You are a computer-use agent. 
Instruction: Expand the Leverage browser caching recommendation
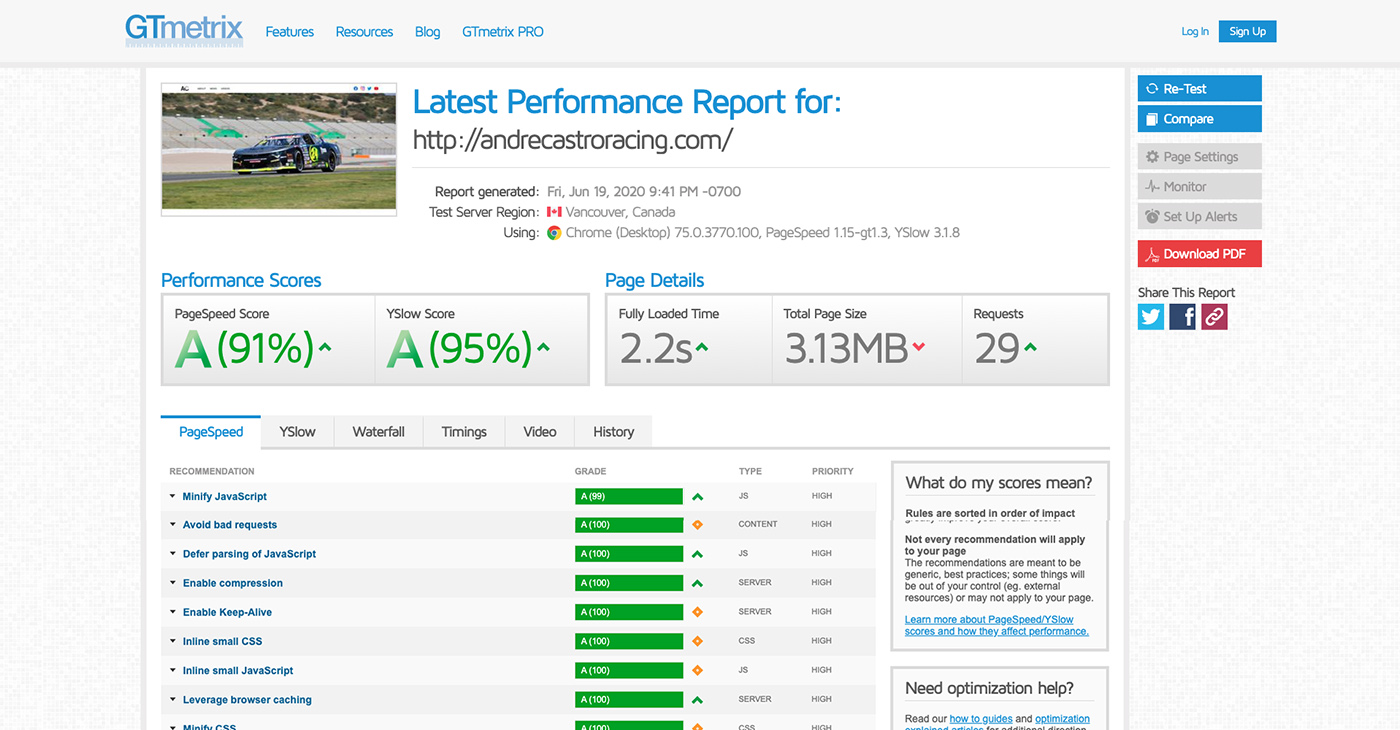pos(247,700)
